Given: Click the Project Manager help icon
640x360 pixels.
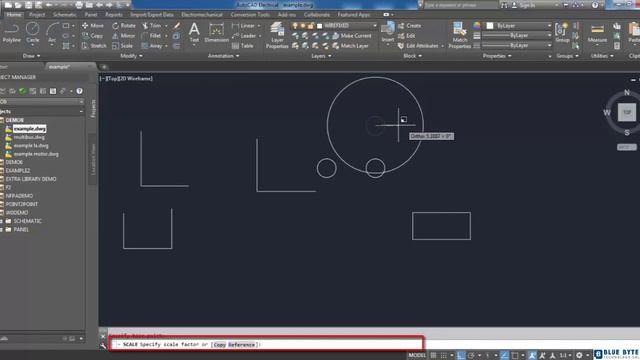Looking at the screenshot, I should coord(79,91).
